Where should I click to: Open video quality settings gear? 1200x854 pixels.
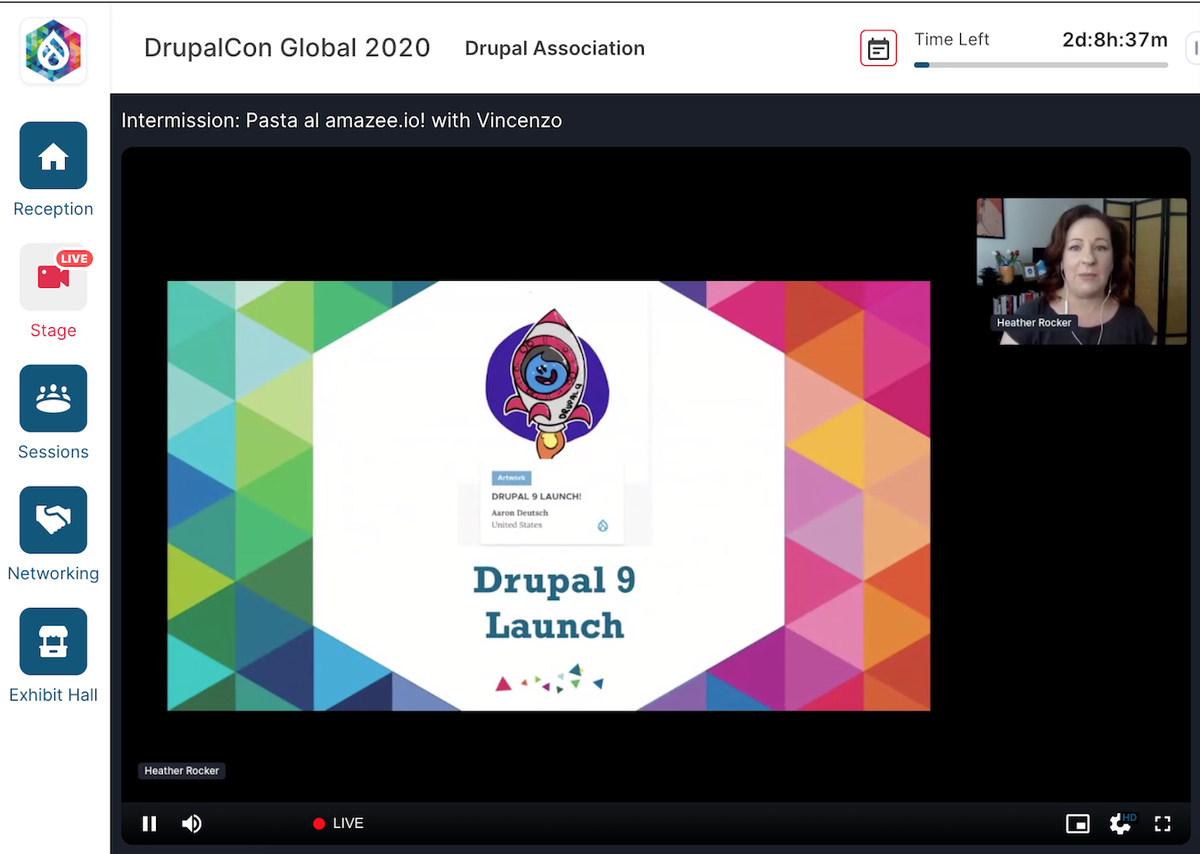(1120, 823)
